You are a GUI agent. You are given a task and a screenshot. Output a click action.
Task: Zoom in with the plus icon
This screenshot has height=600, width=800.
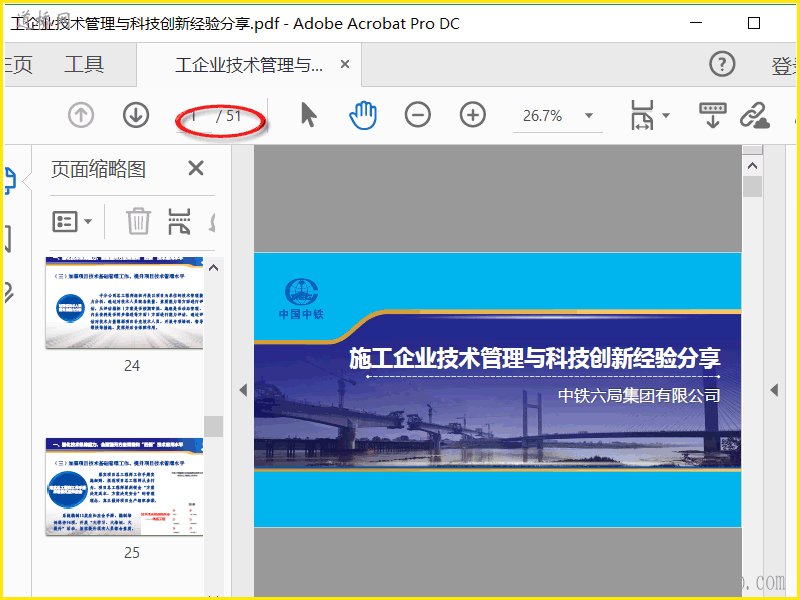click(x=472, y=115)
